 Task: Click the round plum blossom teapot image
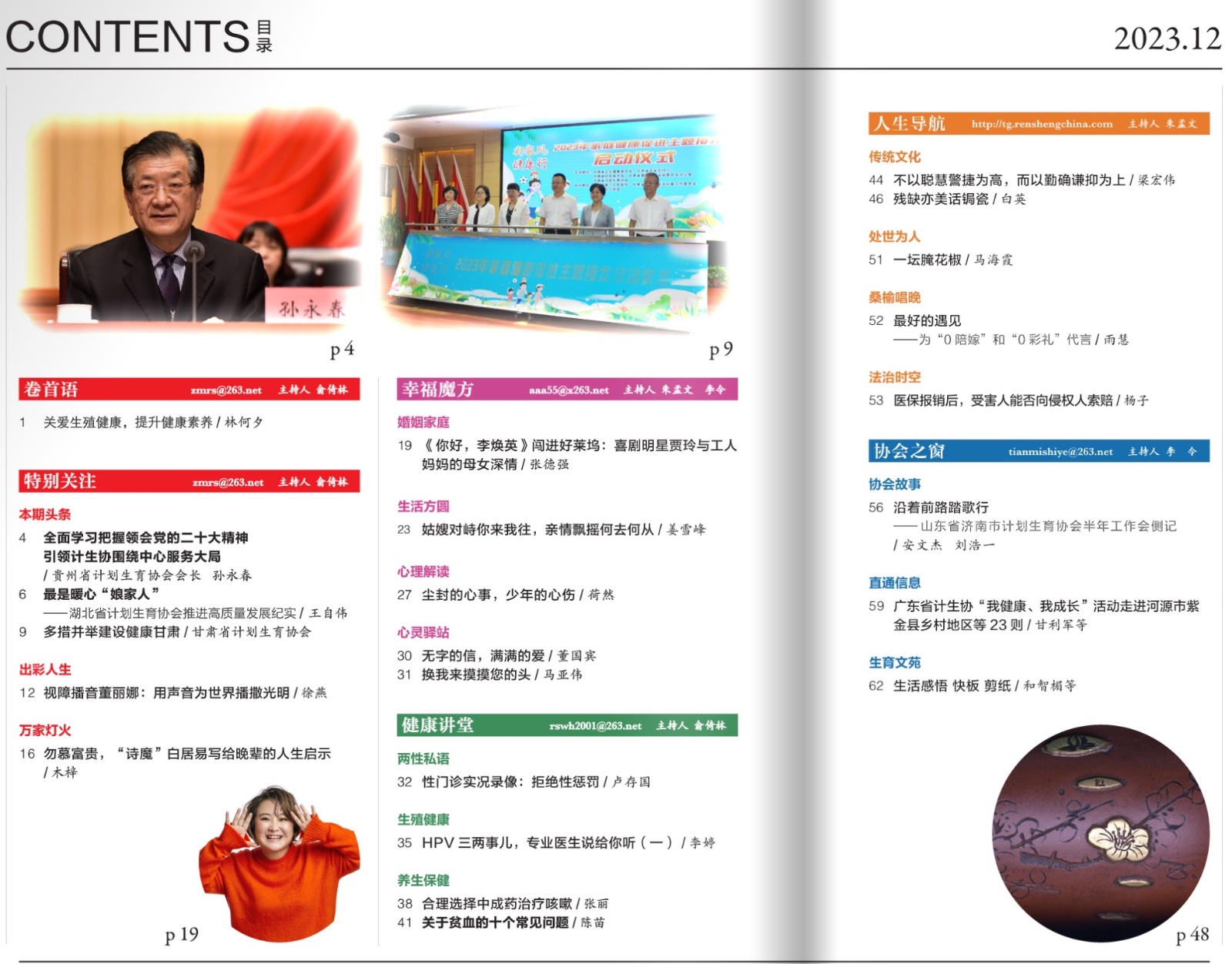coord(1100,834)
